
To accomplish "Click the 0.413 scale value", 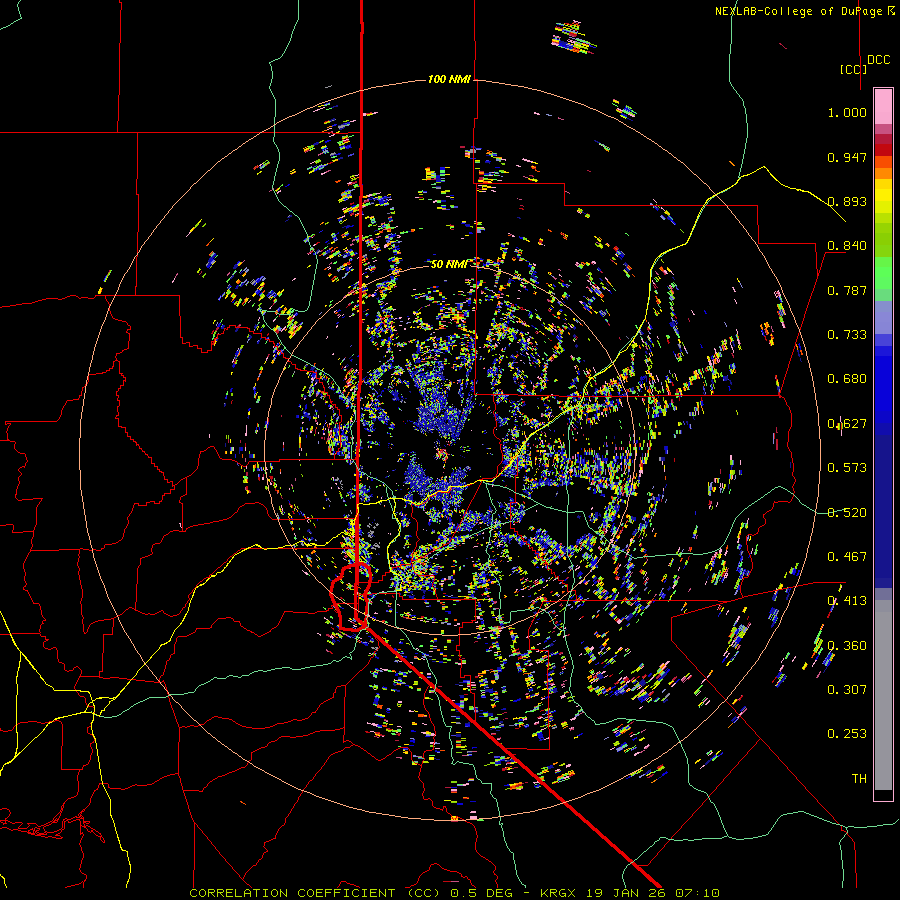I will coord(847,601).
